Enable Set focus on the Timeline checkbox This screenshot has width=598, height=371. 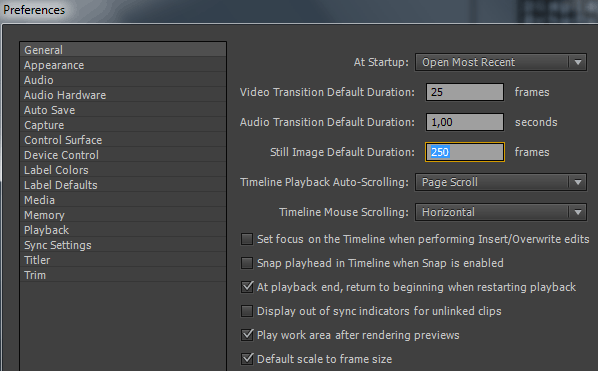(247, 239)
